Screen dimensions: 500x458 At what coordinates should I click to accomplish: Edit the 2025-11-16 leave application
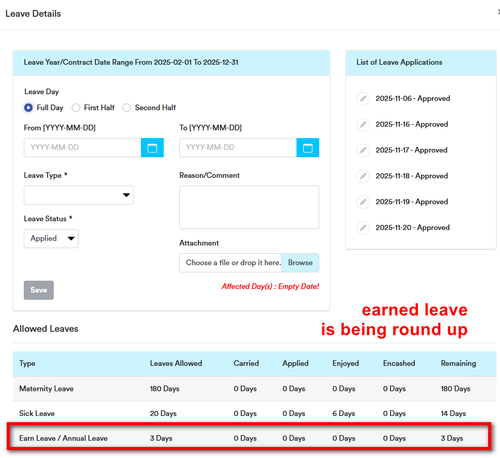coord(363,124)
